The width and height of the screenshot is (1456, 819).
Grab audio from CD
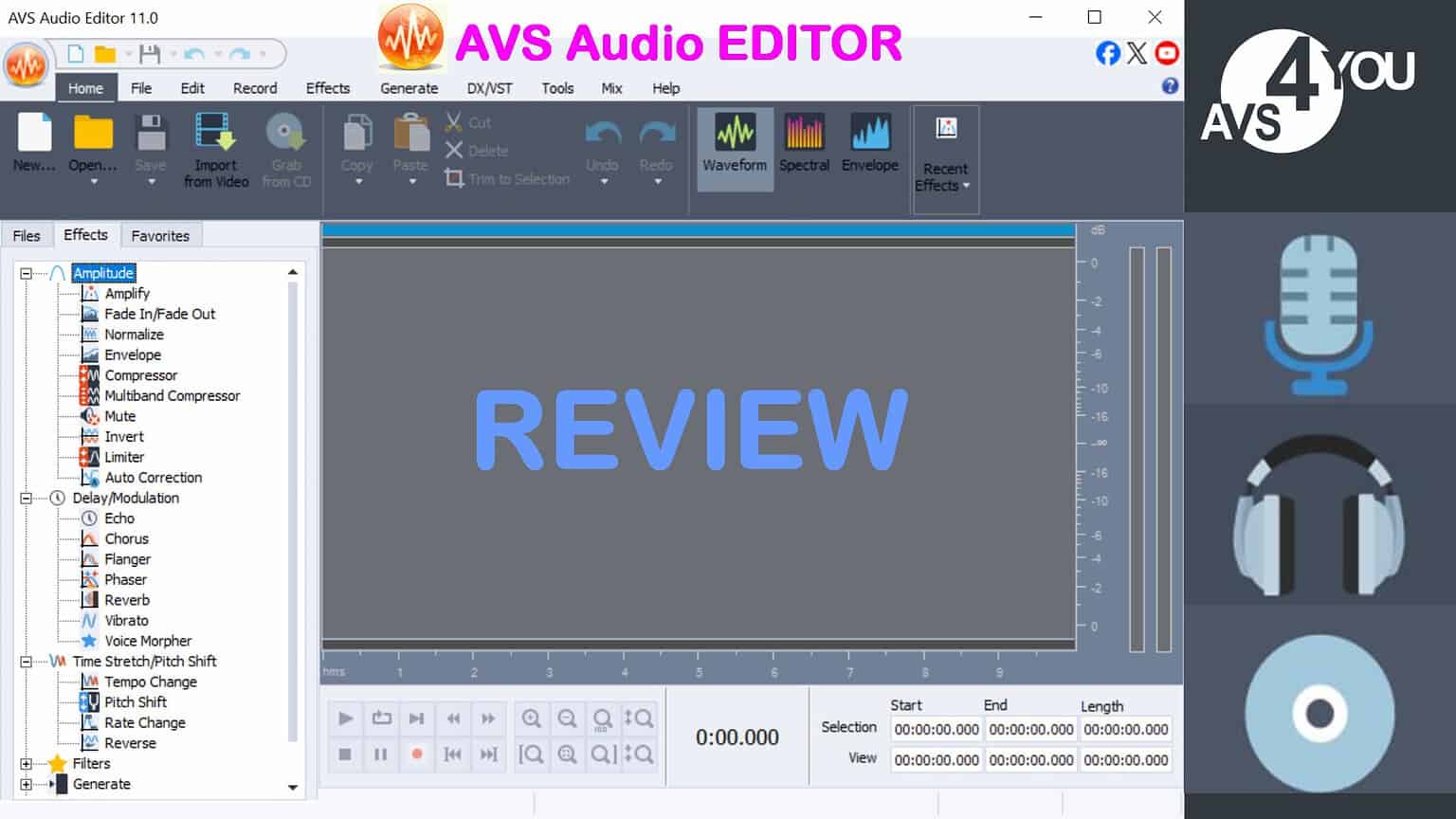[x=285, y=147]
